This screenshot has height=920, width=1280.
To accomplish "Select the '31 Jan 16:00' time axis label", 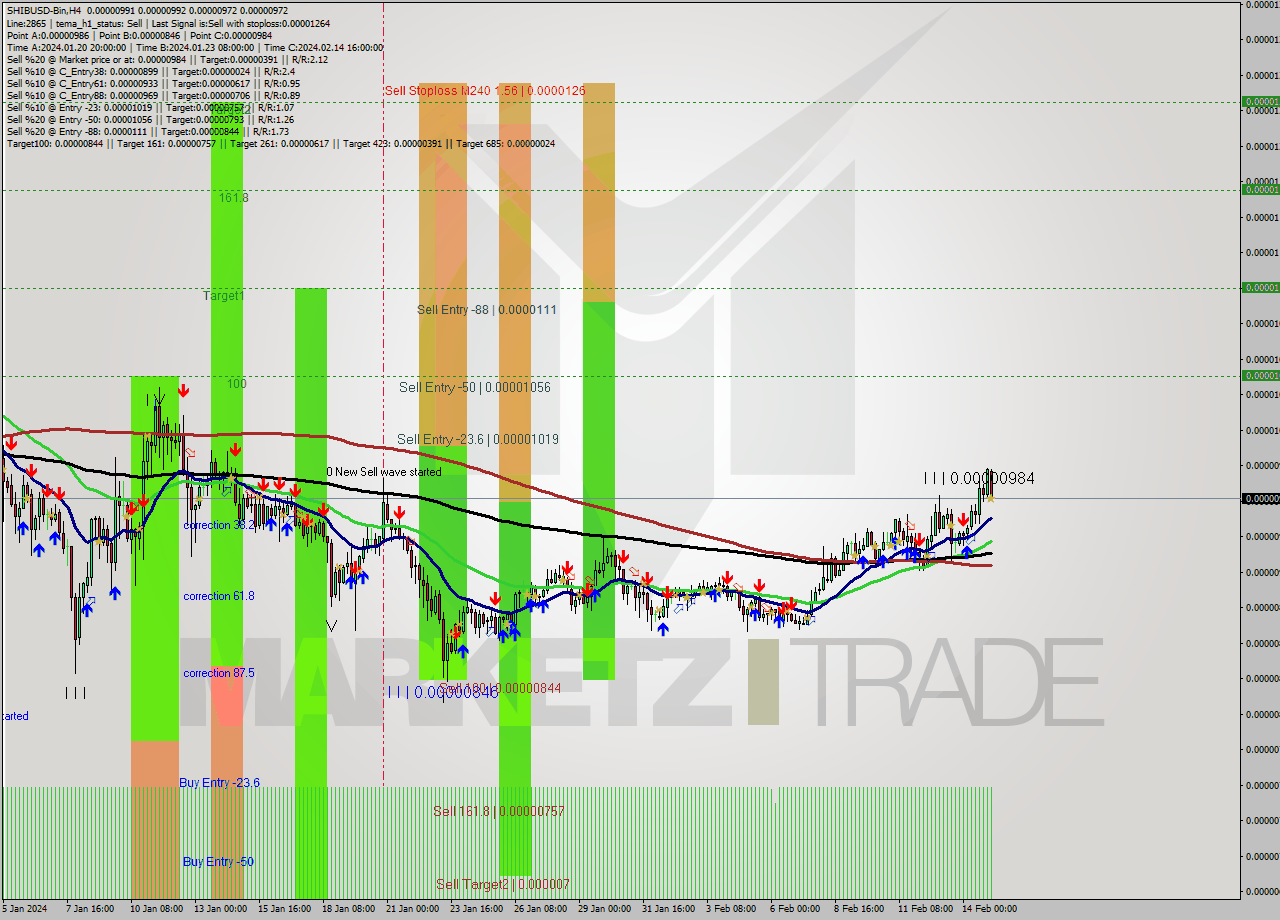I will [x=668, y=909].
